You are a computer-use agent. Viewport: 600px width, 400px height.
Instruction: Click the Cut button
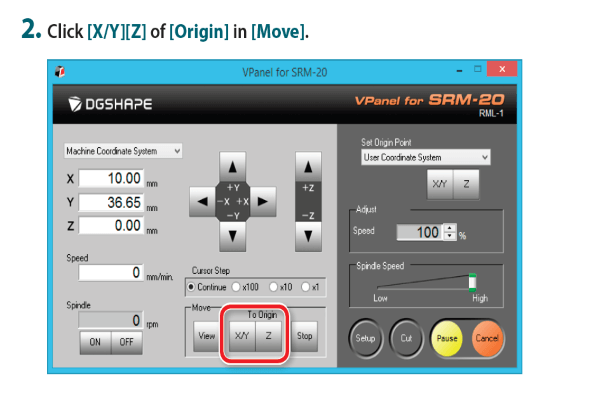tap(406, 338)
